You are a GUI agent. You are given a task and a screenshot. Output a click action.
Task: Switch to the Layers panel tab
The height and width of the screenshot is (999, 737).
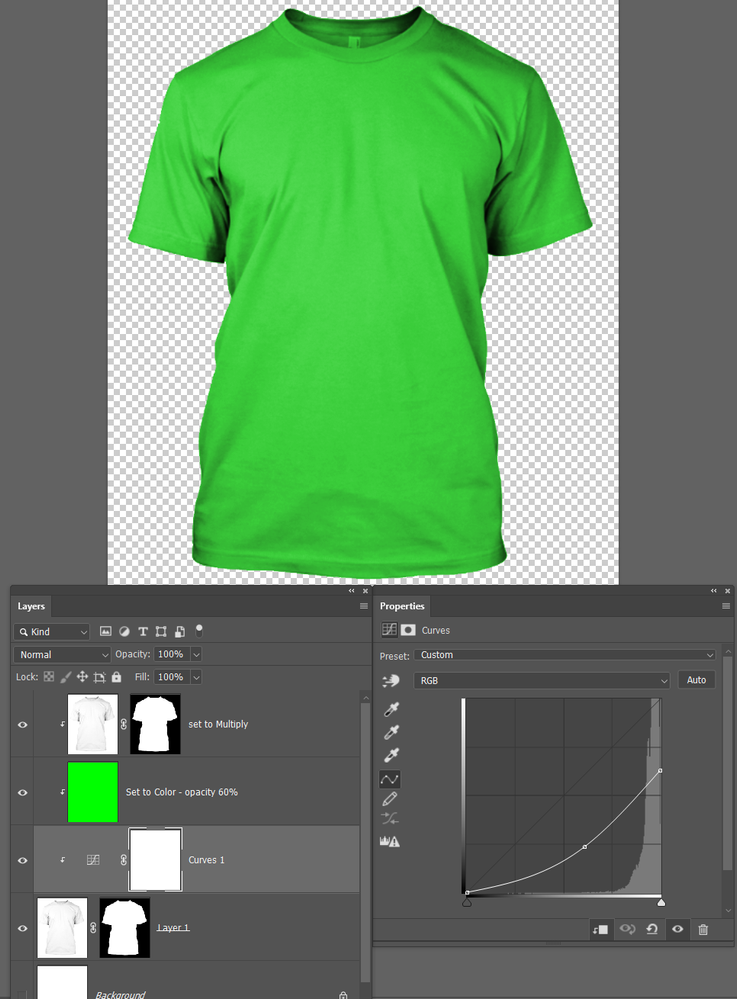[31, 606]
